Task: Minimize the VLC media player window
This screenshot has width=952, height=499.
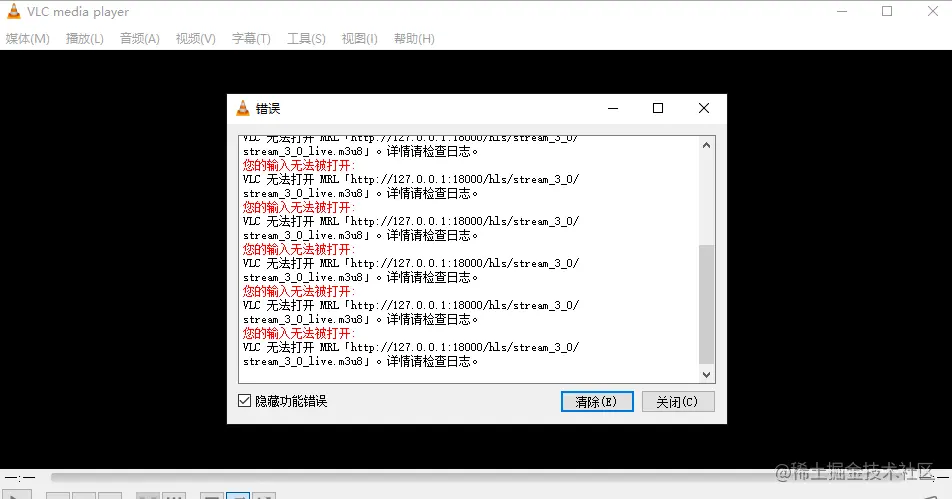Action: pos(842,12)
